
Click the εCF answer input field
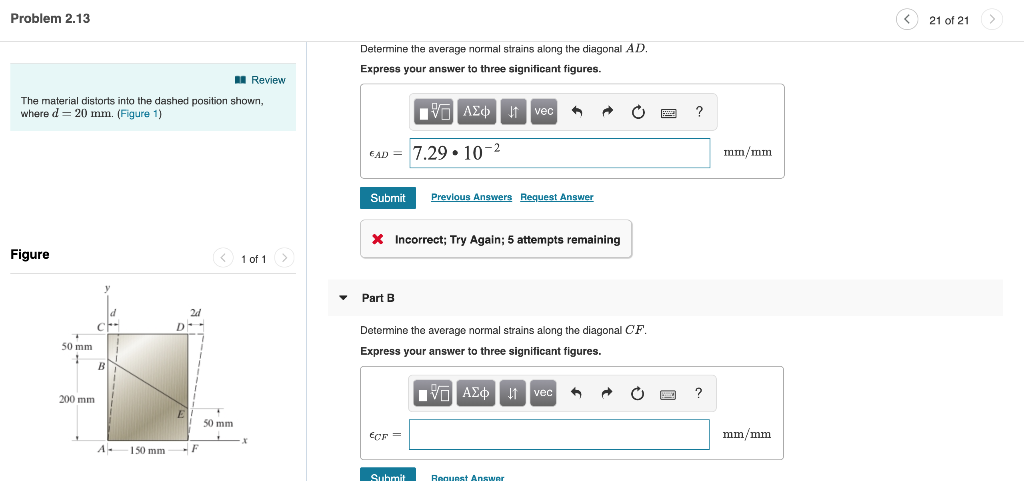click(x=560, y=434)
